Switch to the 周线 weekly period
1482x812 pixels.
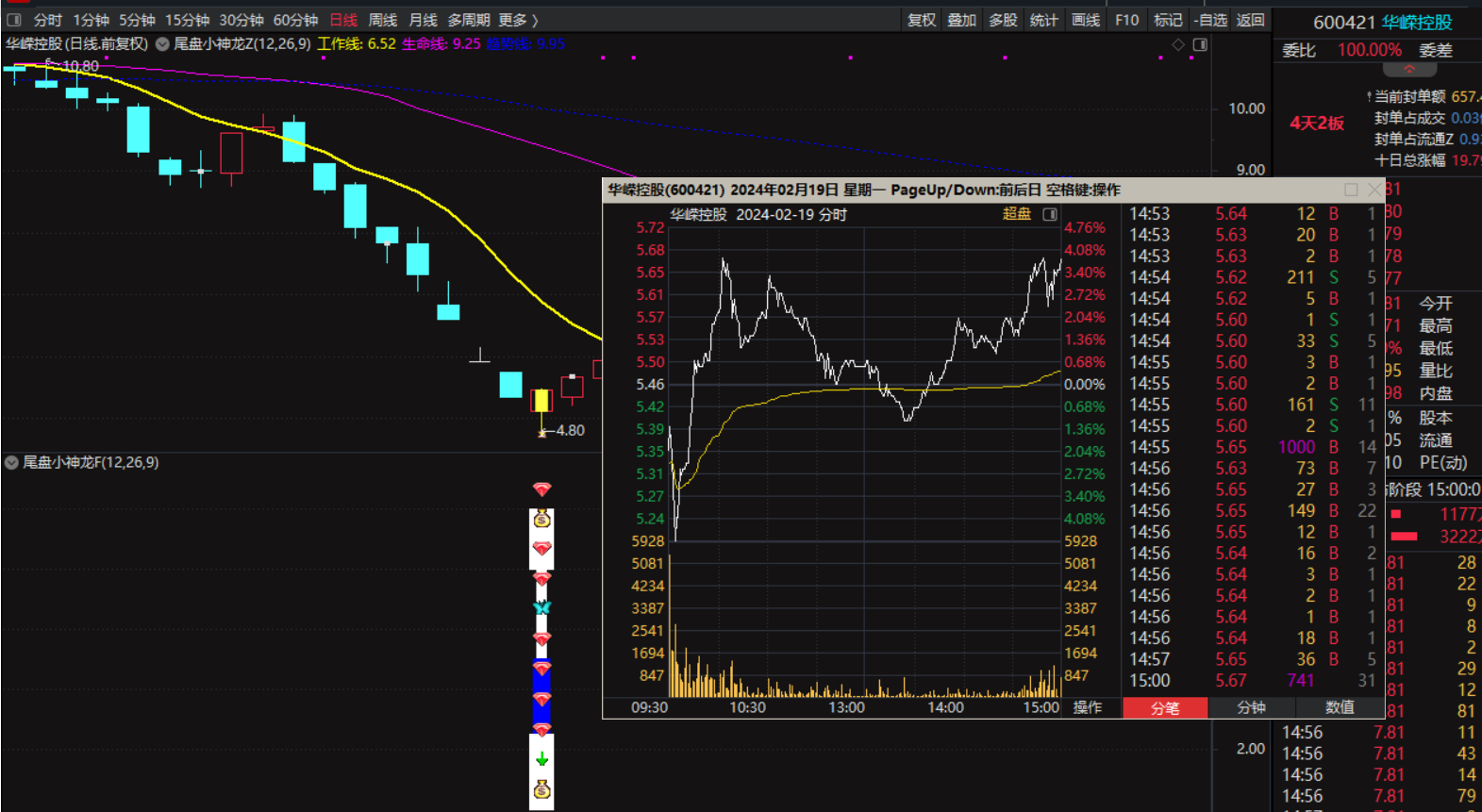pos(382,20)
